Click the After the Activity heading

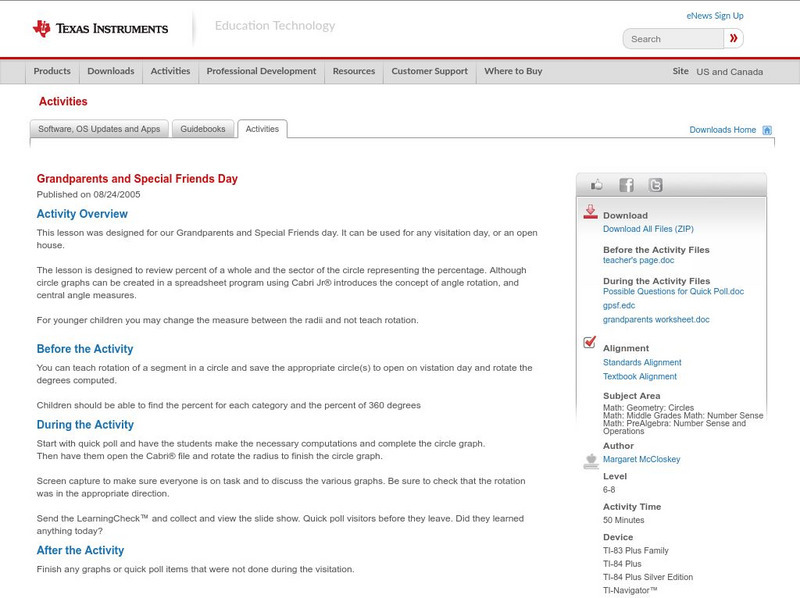(81, 550)
